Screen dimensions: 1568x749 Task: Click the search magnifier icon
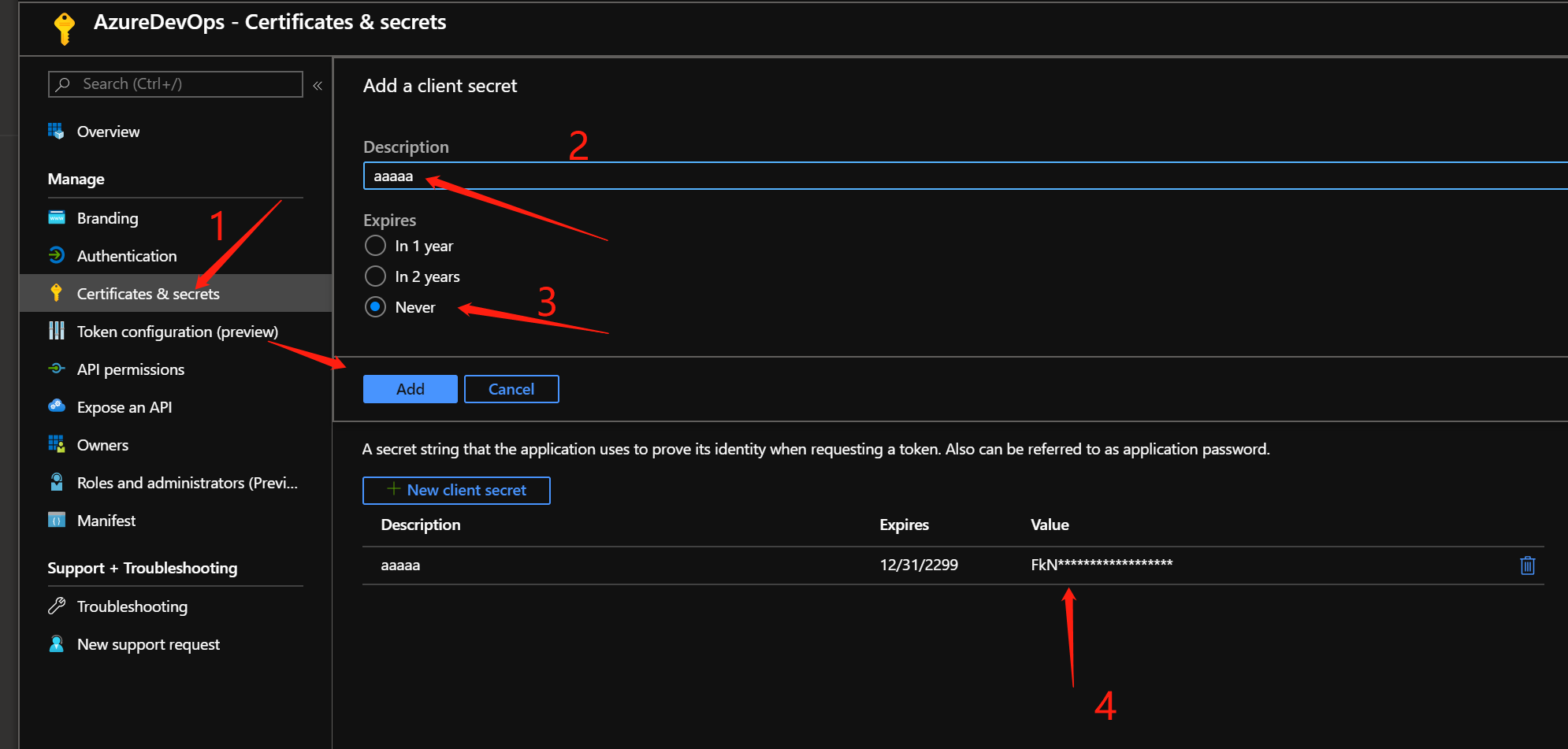point(63,83)
